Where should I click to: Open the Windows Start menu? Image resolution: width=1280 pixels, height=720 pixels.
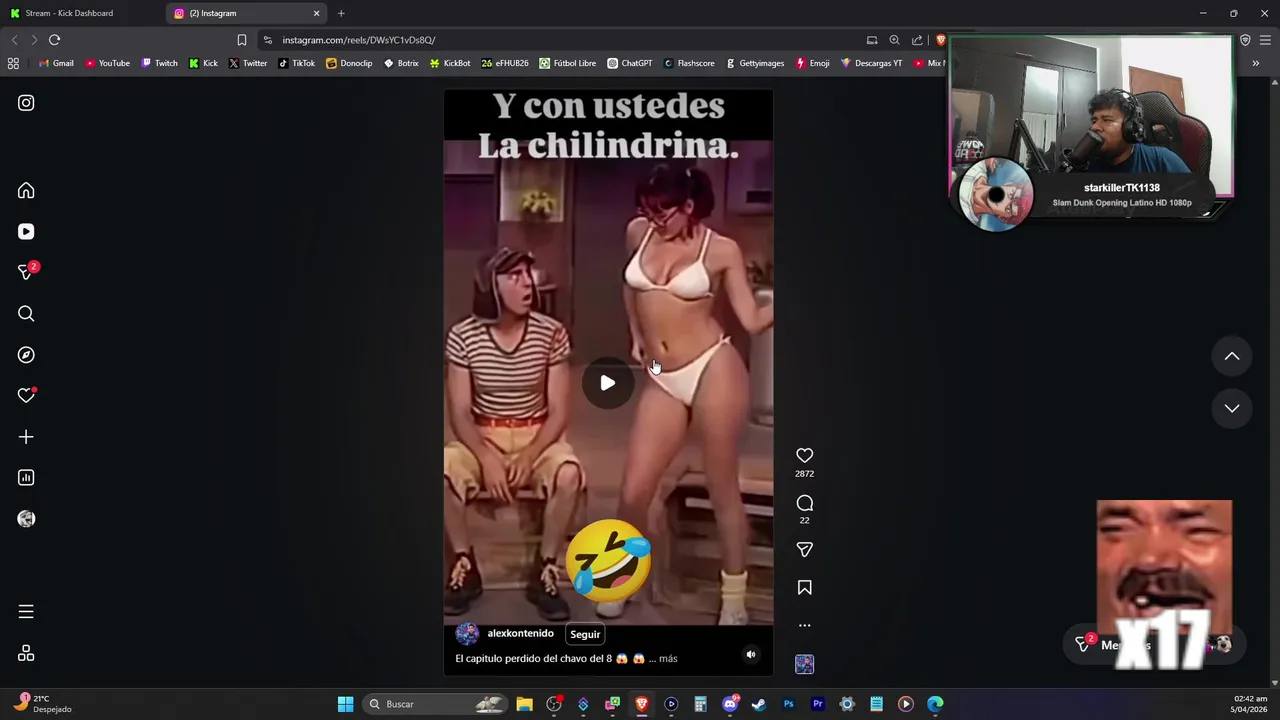pyautogui.click(x=345, y=704)
